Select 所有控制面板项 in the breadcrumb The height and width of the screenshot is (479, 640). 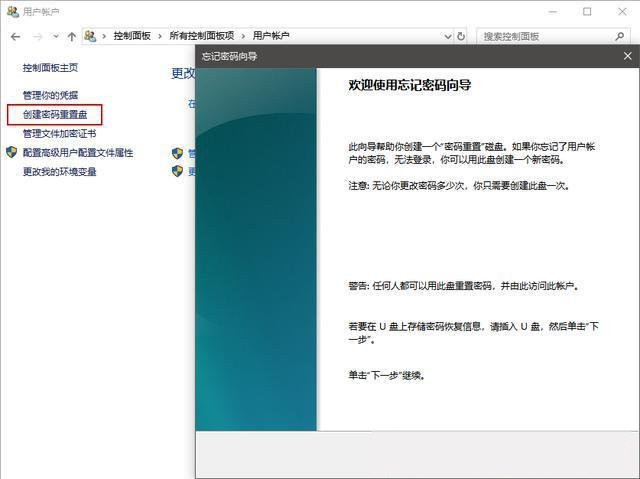(x=202, y=36)
